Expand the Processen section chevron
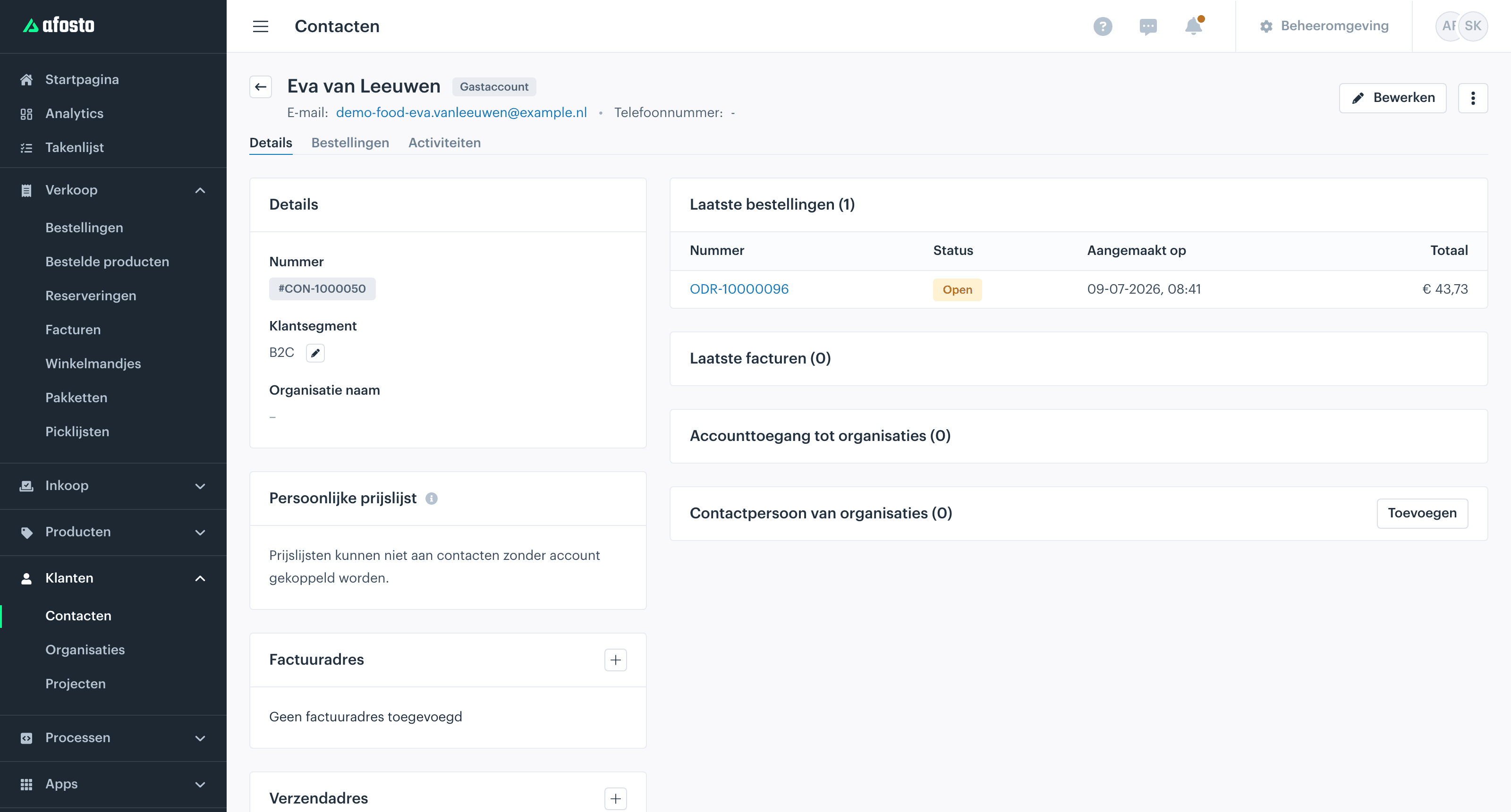Image resolution: width=1511 pixels, height=812 pixels. tap(200, 738)
